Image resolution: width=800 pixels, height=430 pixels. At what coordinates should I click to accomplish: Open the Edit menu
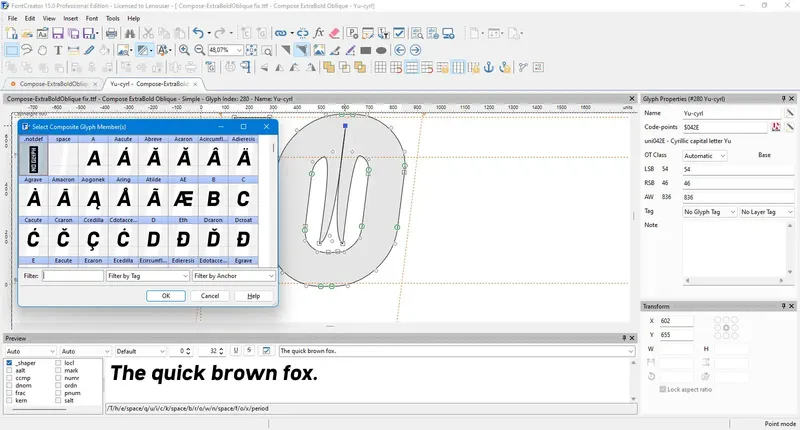coord(30,18)
